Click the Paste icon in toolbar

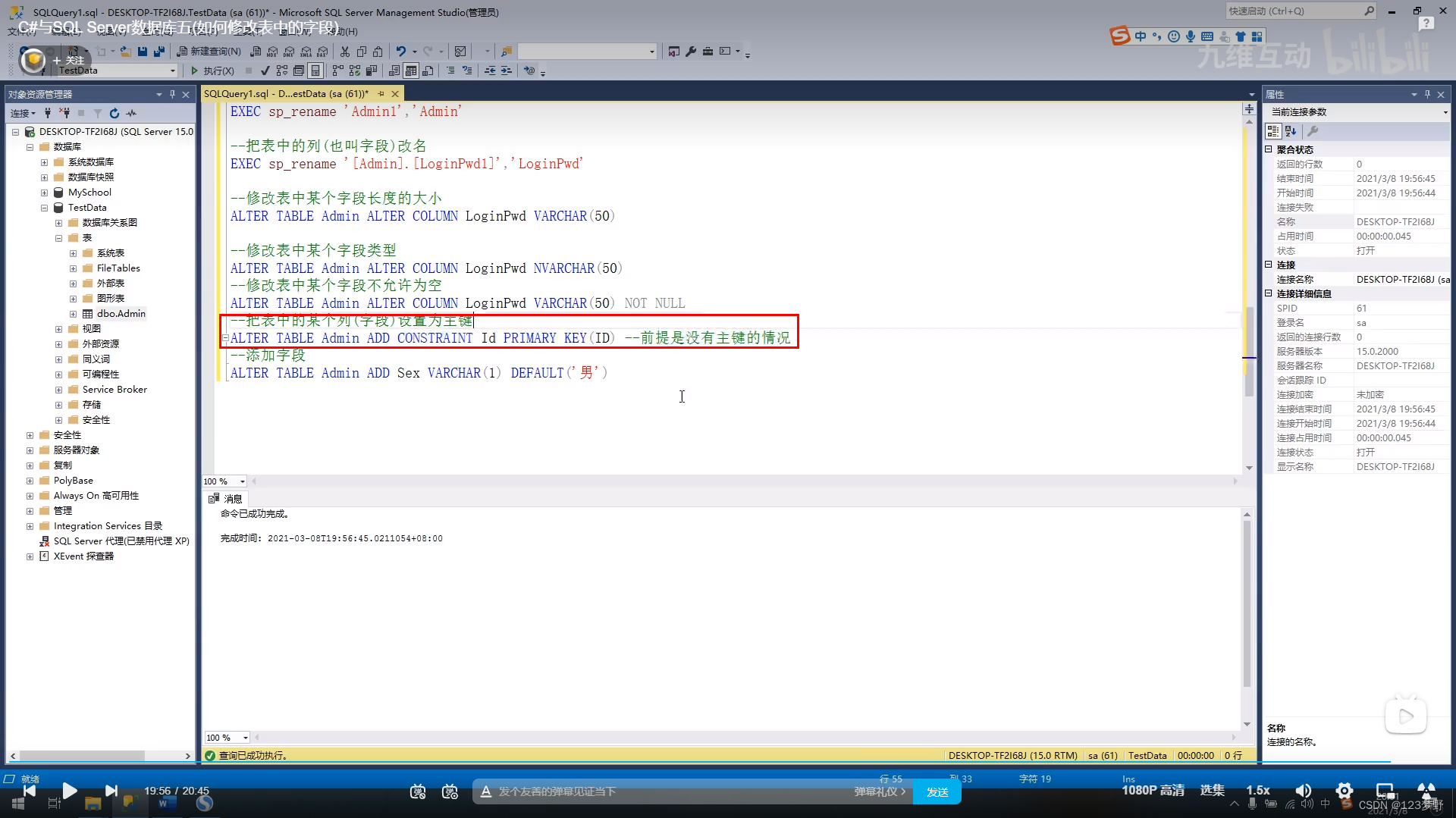378,52
